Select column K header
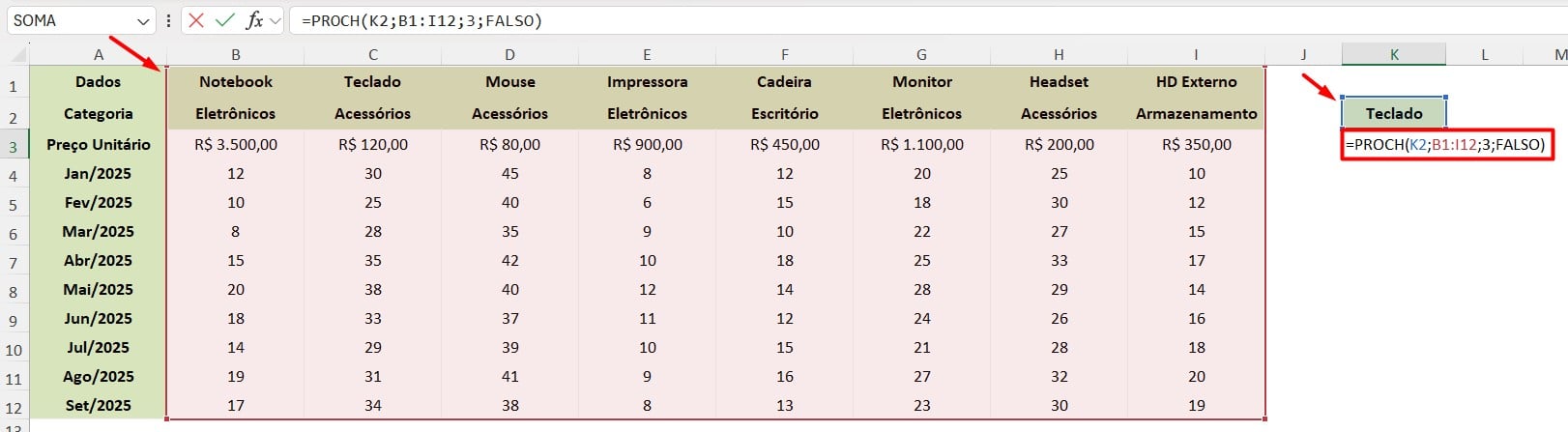The height and width of the screenshot is (432, 1568). pos(1394,54)
